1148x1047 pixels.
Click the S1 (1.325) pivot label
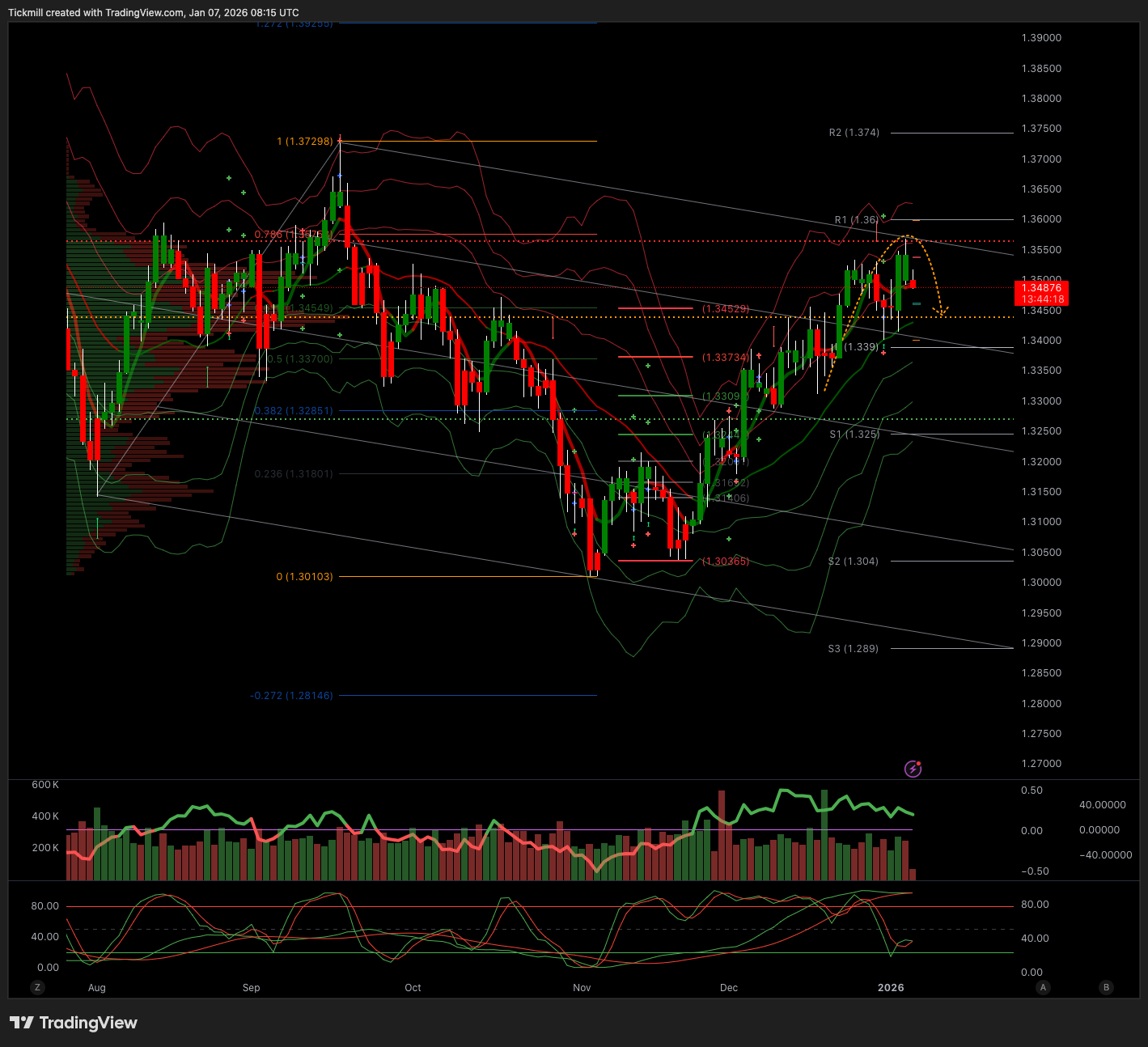pyautogui.click(x=854, y=434)
